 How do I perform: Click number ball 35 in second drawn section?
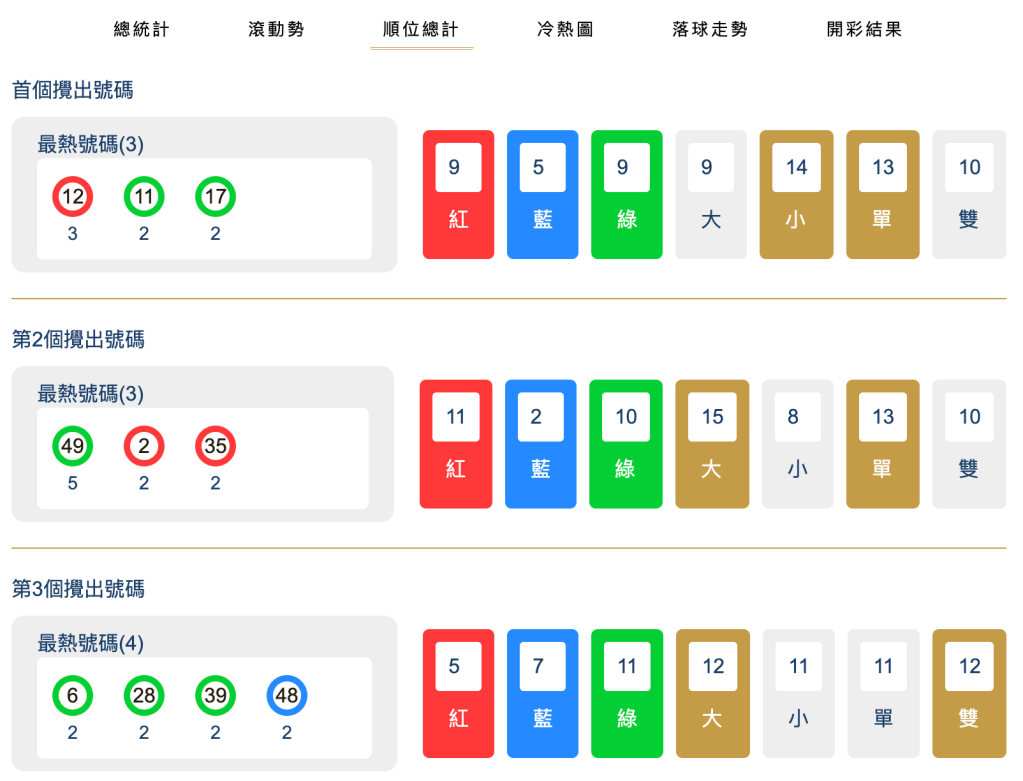point(215,447)
